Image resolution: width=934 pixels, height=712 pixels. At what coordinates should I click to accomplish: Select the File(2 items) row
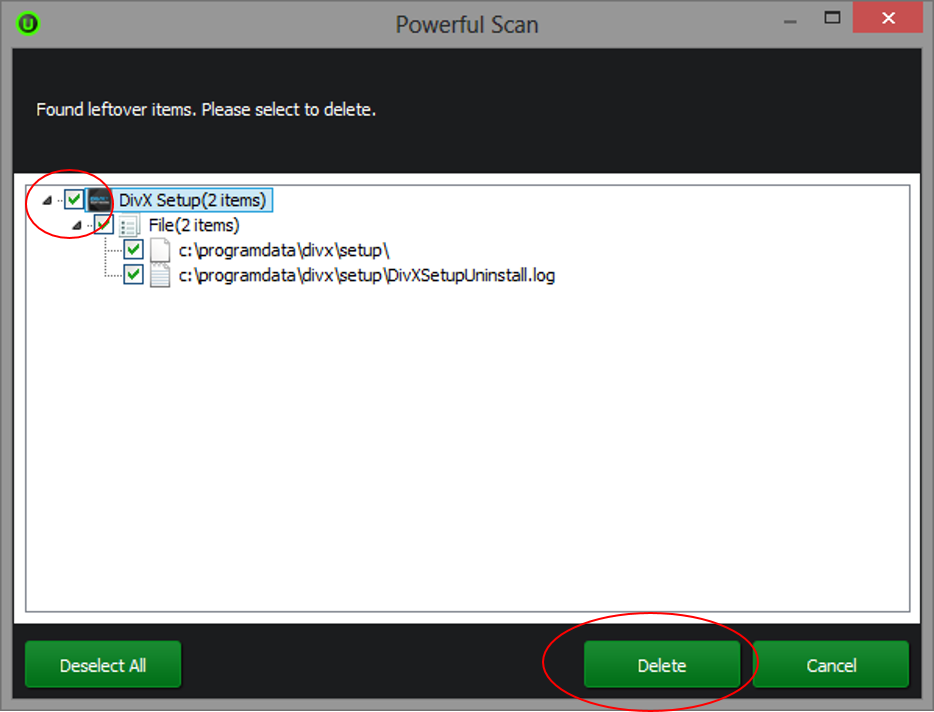tap(194, 225)
